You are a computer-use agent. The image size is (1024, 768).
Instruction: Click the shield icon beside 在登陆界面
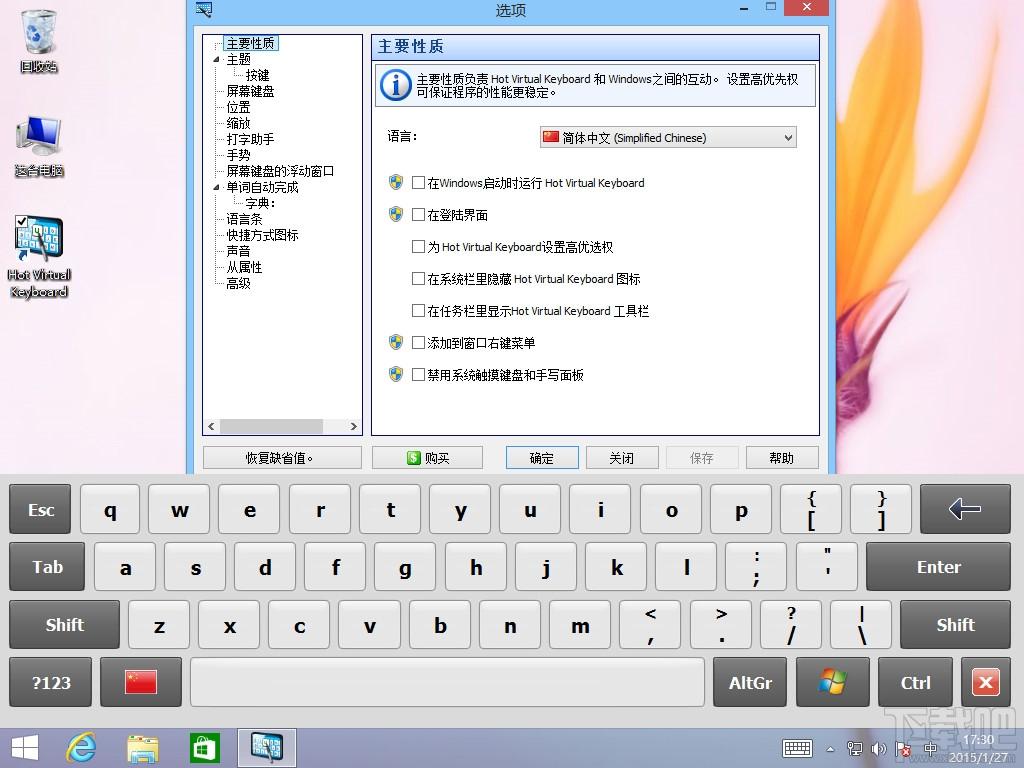click(396, 214)
